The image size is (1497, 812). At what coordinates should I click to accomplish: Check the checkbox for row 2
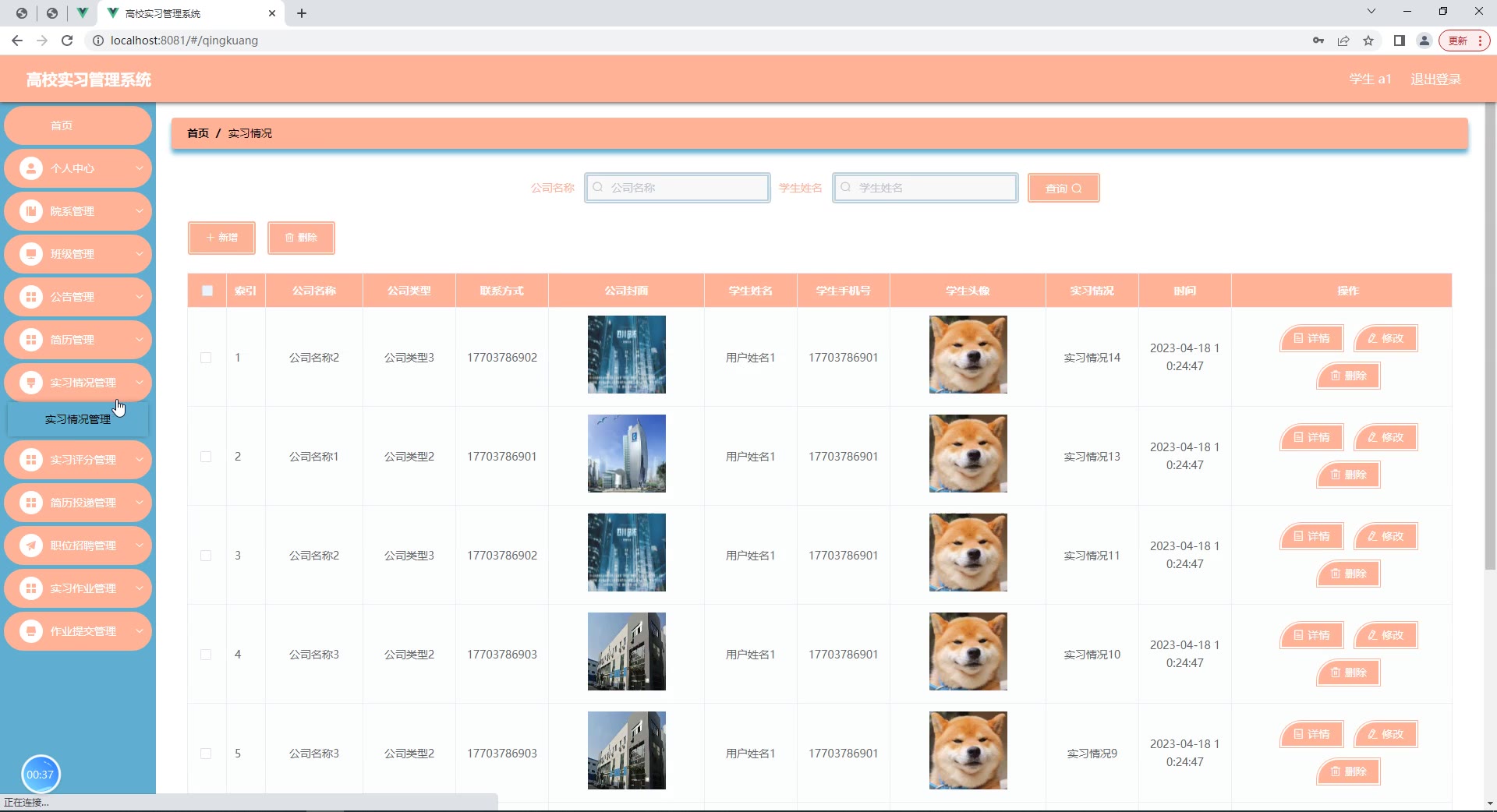coord(206,457)
